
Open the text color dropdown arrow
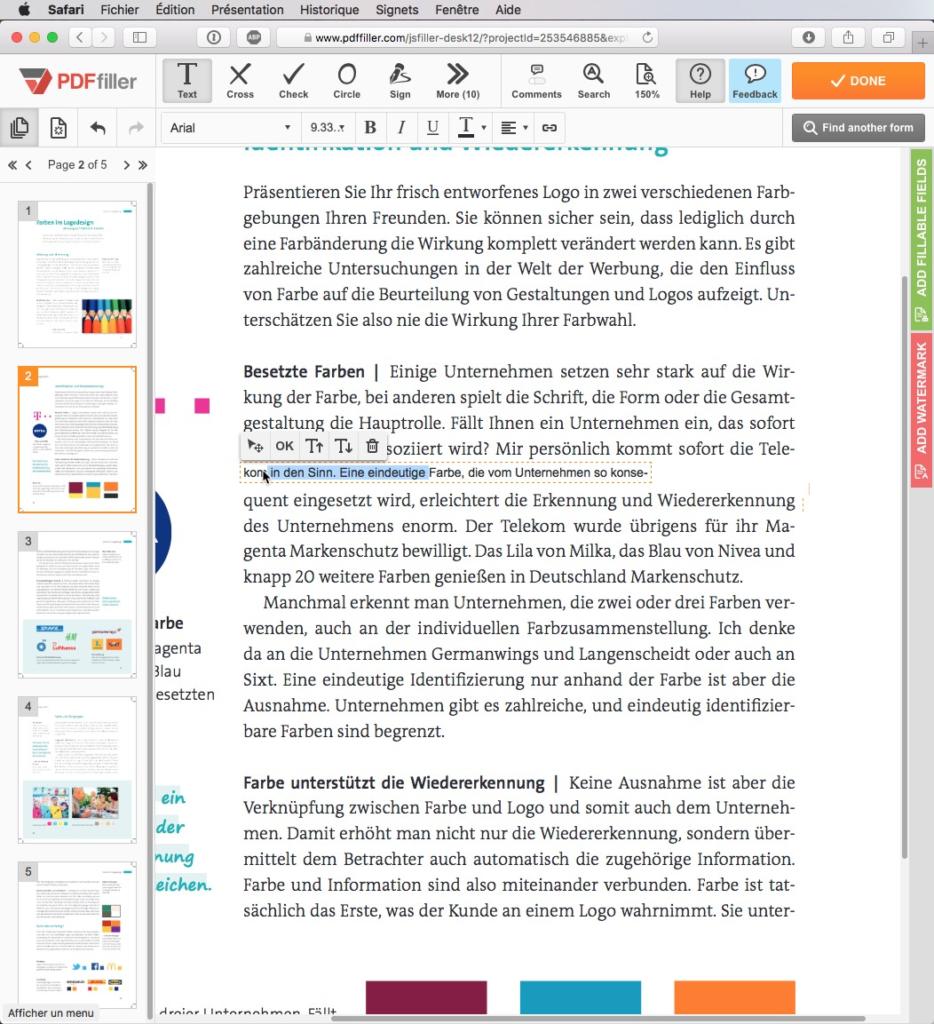click(x=484, y=127)
